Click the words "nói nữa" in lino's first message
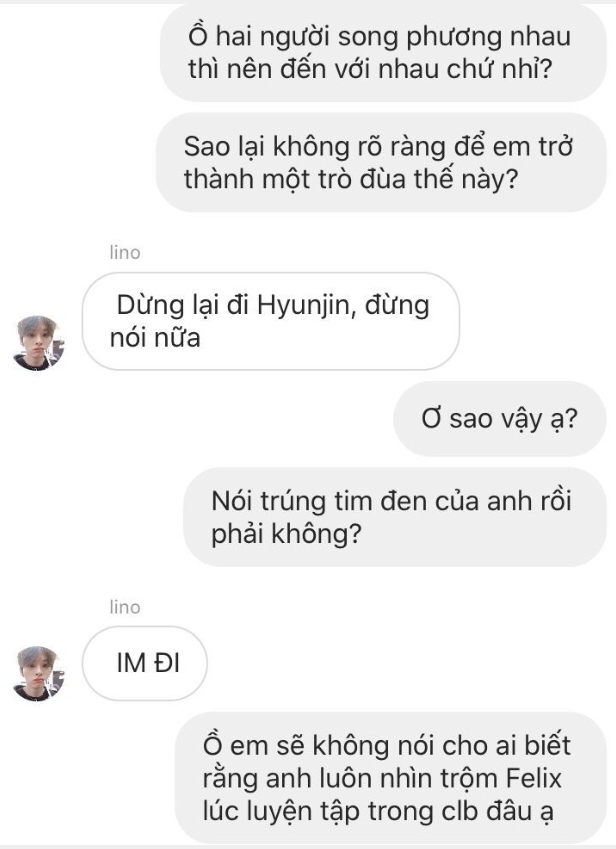 pos(155,338)
